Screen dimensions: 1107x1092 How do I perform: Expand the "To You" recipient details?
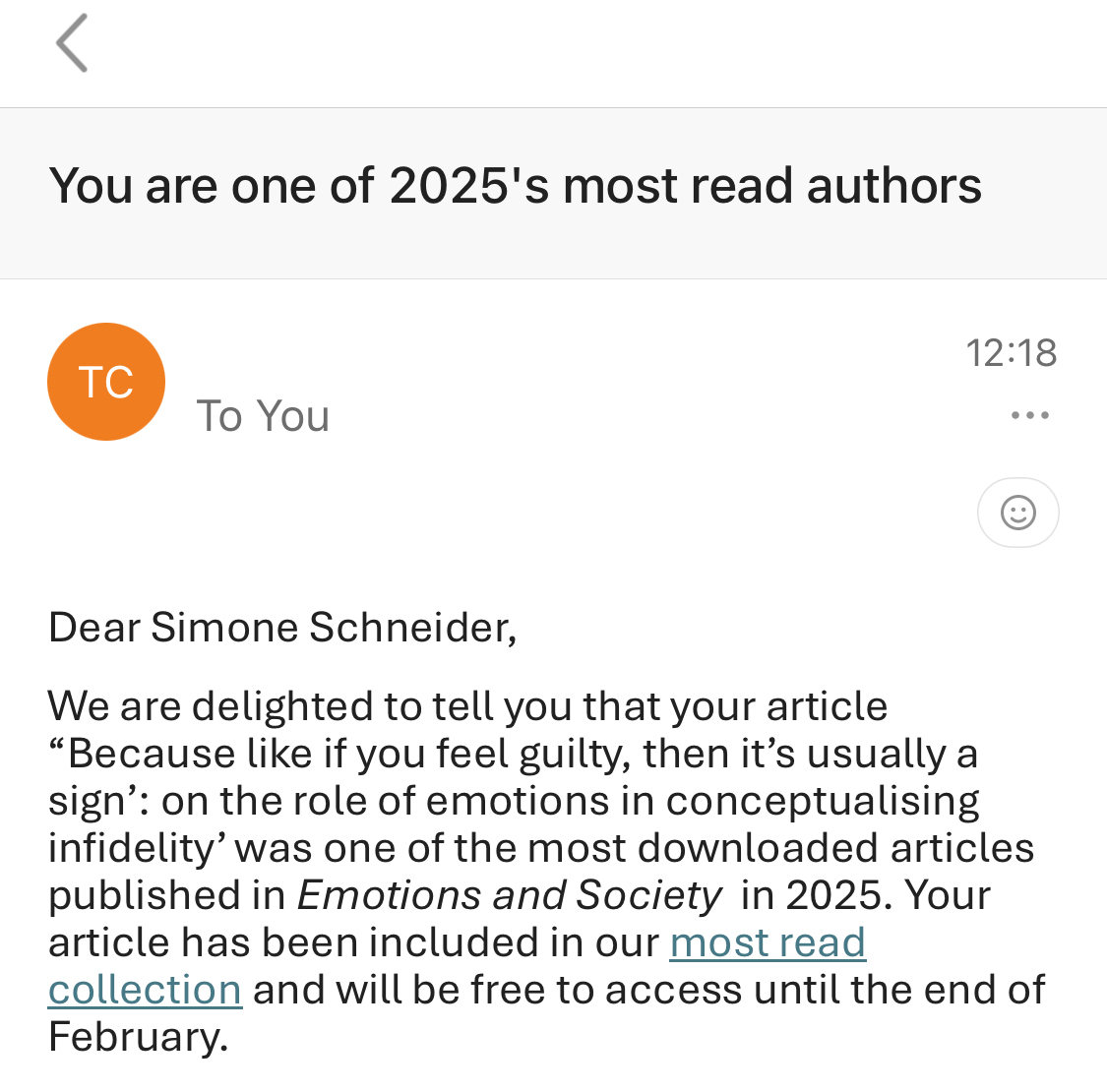coord(263,416)
